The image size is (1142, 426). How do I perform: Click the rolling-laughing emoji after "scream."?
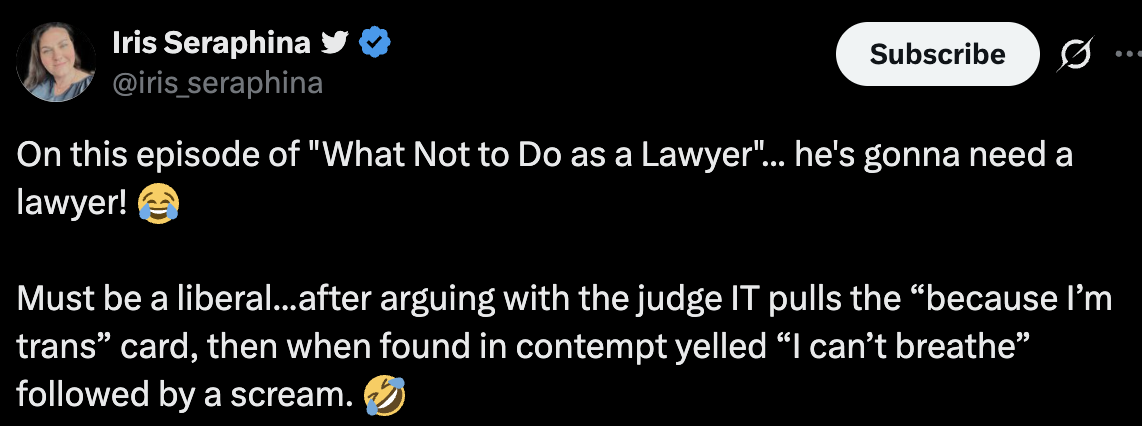pyautogui.click(x=385, y=395)
